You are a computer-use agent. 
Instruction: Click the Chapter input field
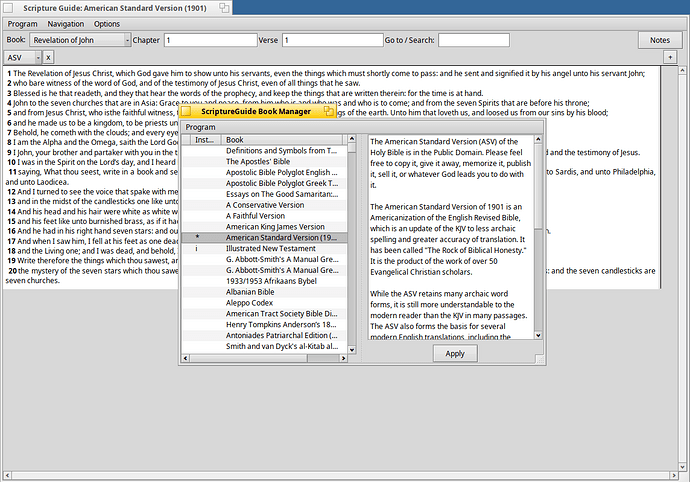coord(210,40)
